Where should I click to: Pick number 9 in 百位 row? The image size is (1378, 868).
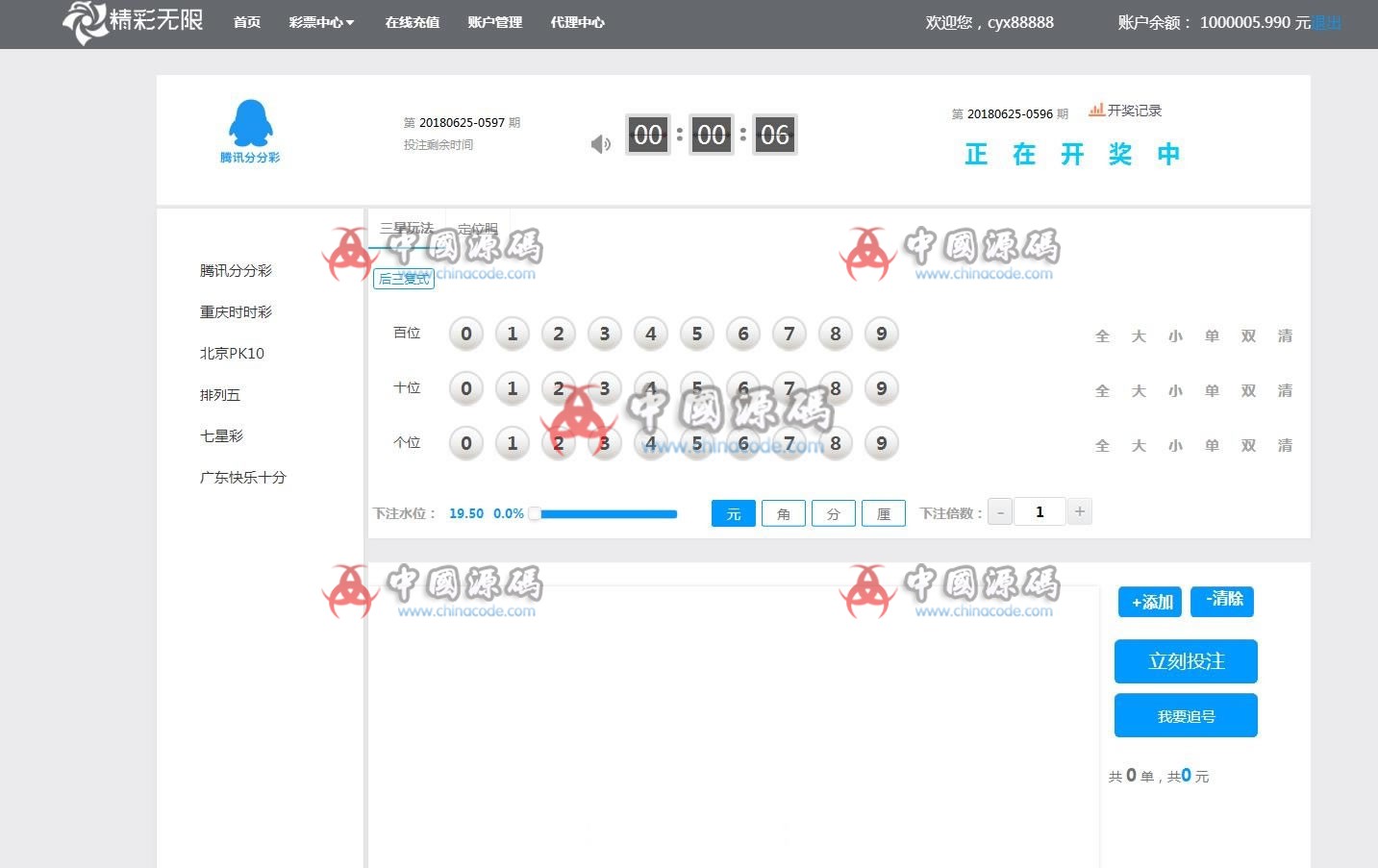882,334
